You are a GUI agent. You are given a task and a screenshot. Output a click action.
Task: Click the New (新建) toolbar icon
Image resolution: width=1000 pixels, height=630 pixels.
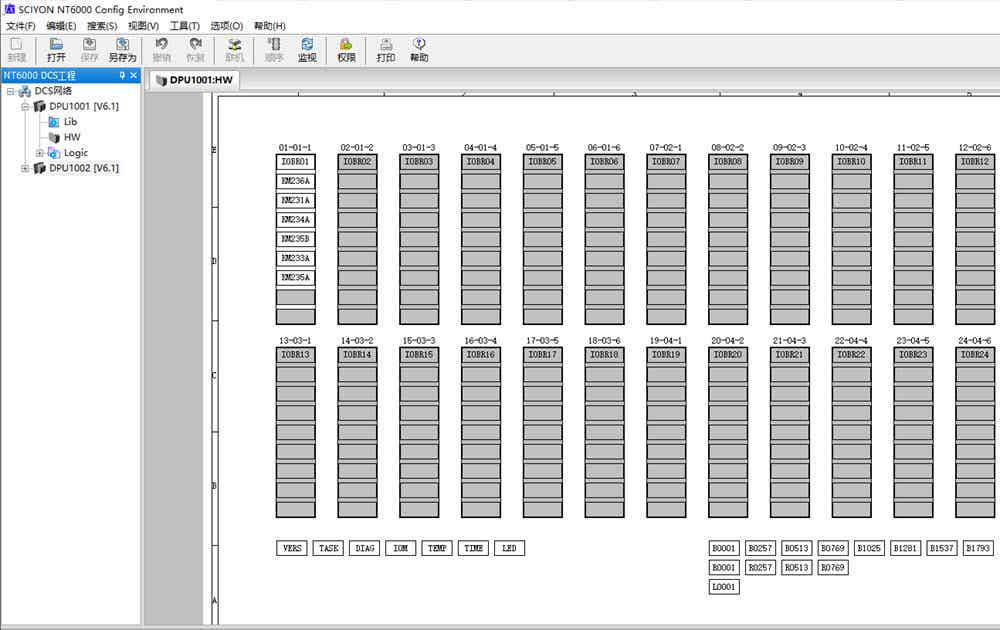tap(17, 50)
